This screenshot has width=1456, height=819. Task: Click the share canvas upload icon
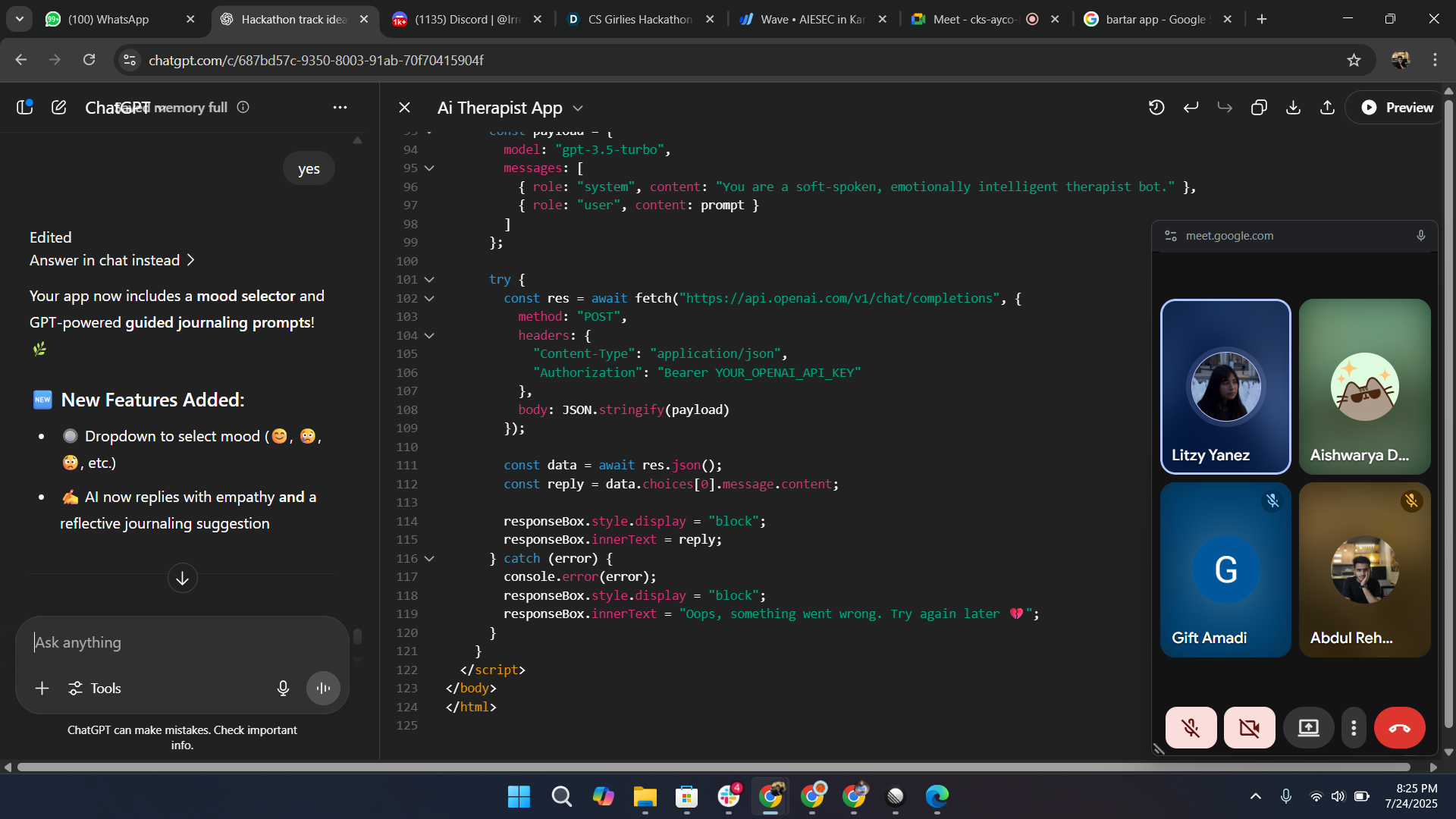pyautogui.click(x=1327, y=108)
